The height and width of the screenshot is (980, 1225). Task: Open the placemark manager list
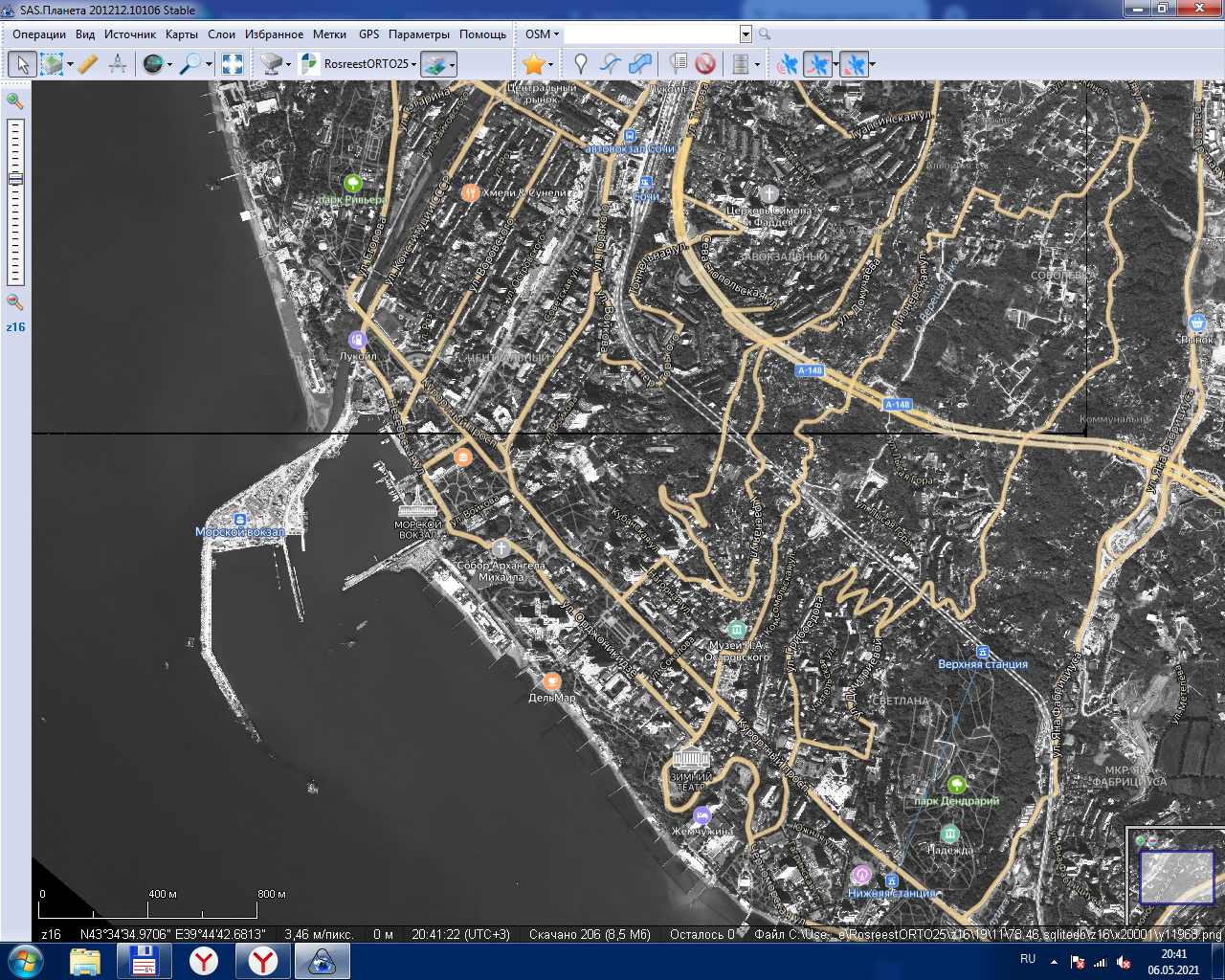pyautogui.click(x=679, y=64)
